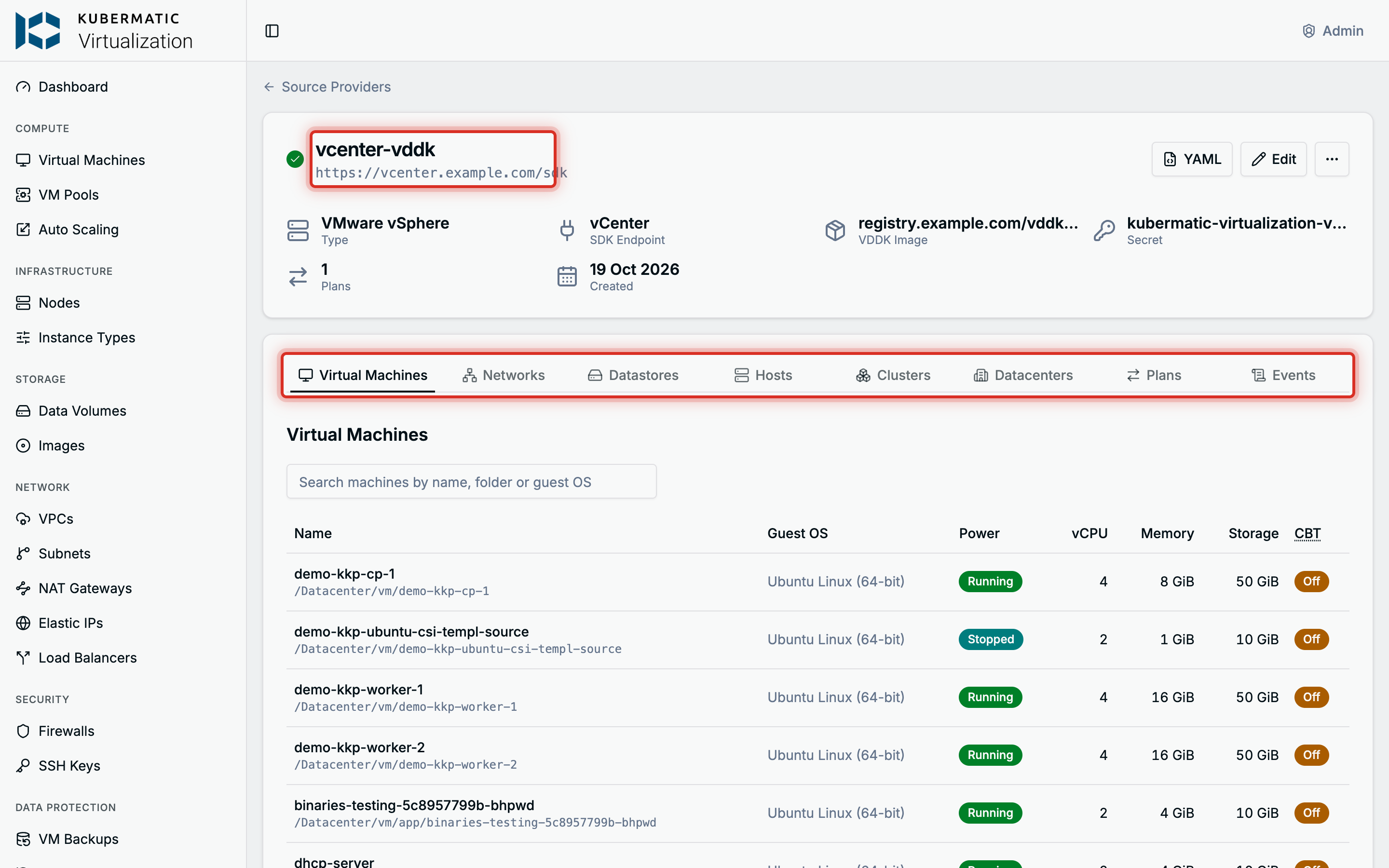Select the demo-kkp-worker-1 row name
Image resolution: width=1389 pixels, height=868 pixels.
[358, 690]
